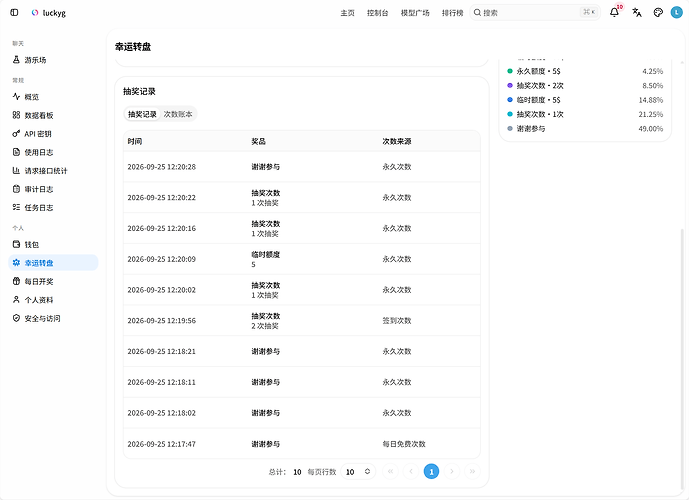Click the 2 次抽奖 prize detail

265,326
